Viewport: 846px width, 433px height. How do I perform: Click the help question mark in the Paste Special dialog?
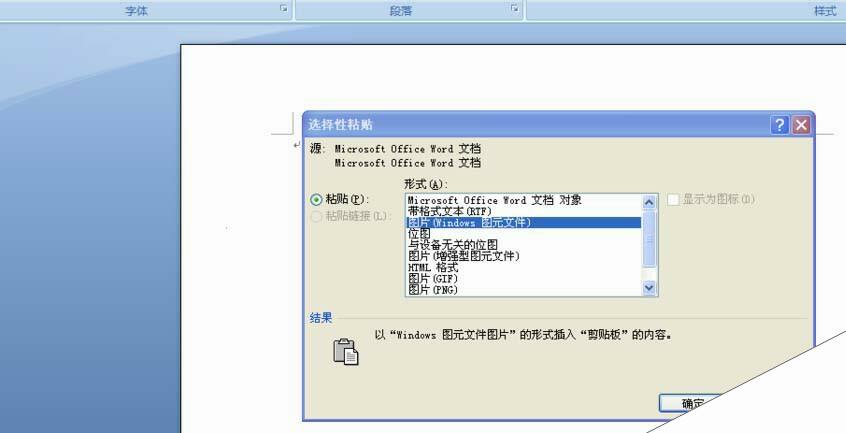(x=780, y=125)
